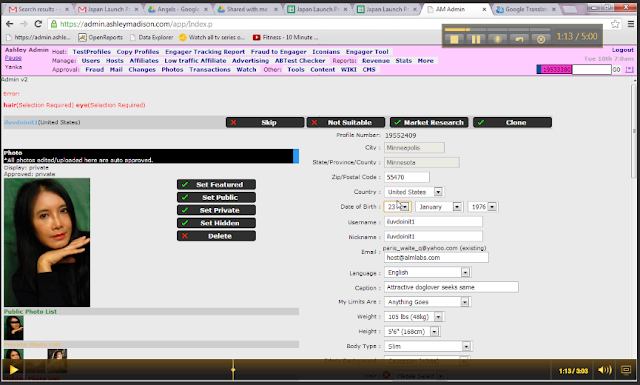The image size is (640, 385).
Task: Click the browser forward arrow
Action: pos(24,24)
